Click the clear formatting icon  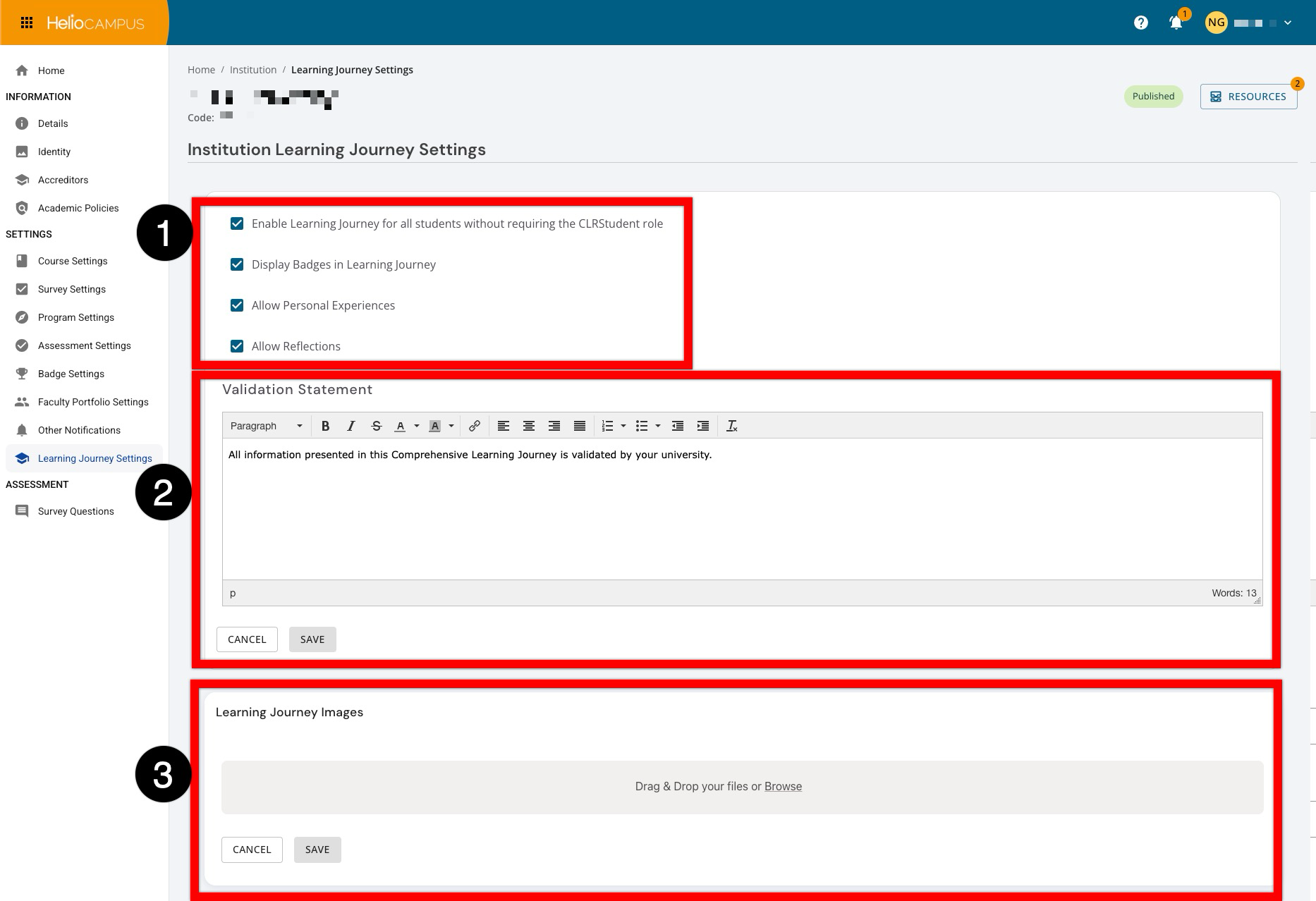(x=731, y=426)
